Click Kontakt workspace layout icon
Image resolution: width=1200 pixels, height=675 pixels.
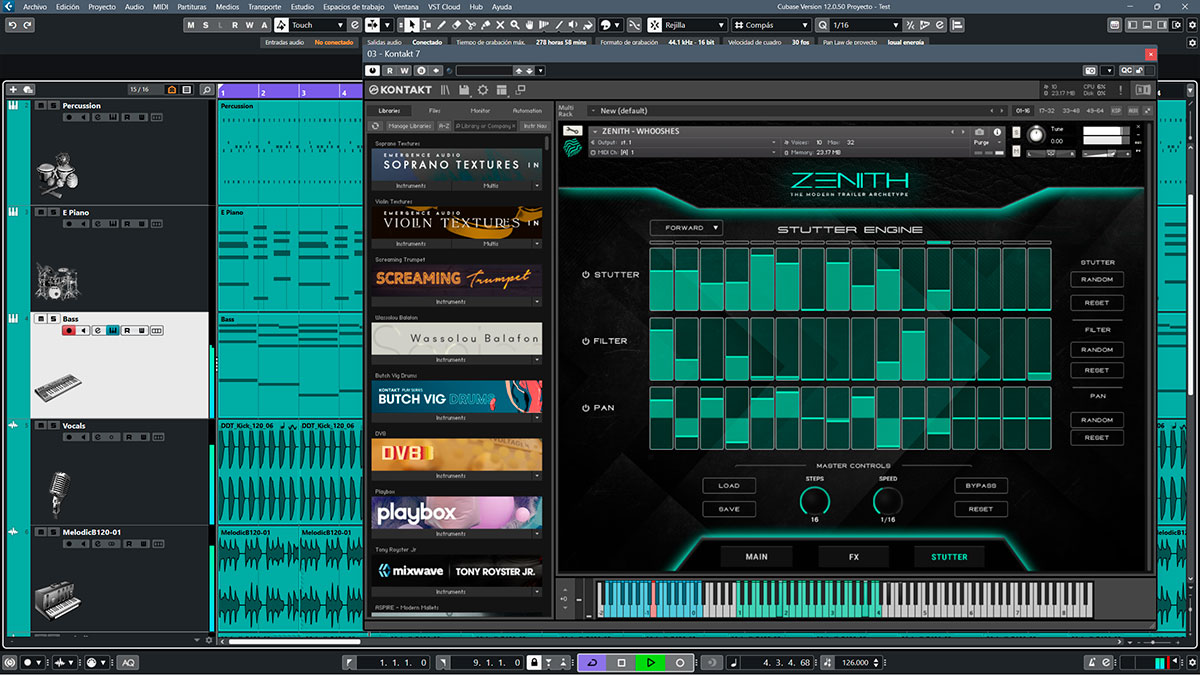point(502,90)
